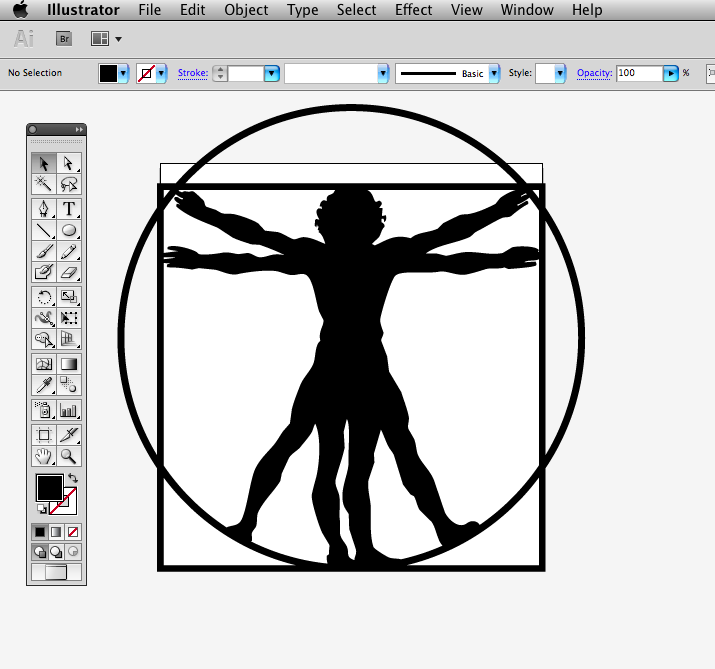
Task: Open the Basic brush definition dropdown
Action: [494, 73]
